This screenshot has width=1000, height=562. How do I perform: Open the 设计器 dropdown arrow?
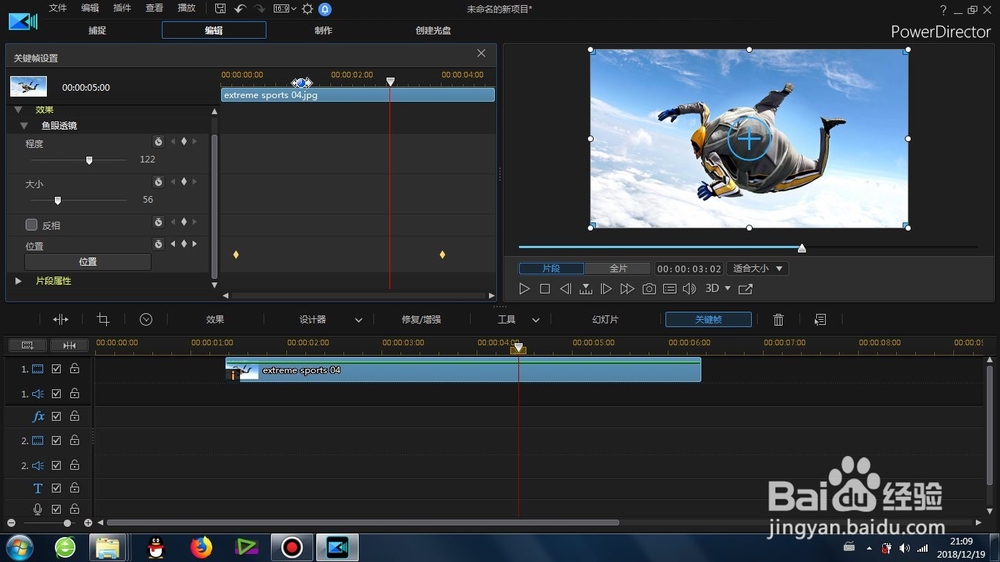[x=358, y=320]
